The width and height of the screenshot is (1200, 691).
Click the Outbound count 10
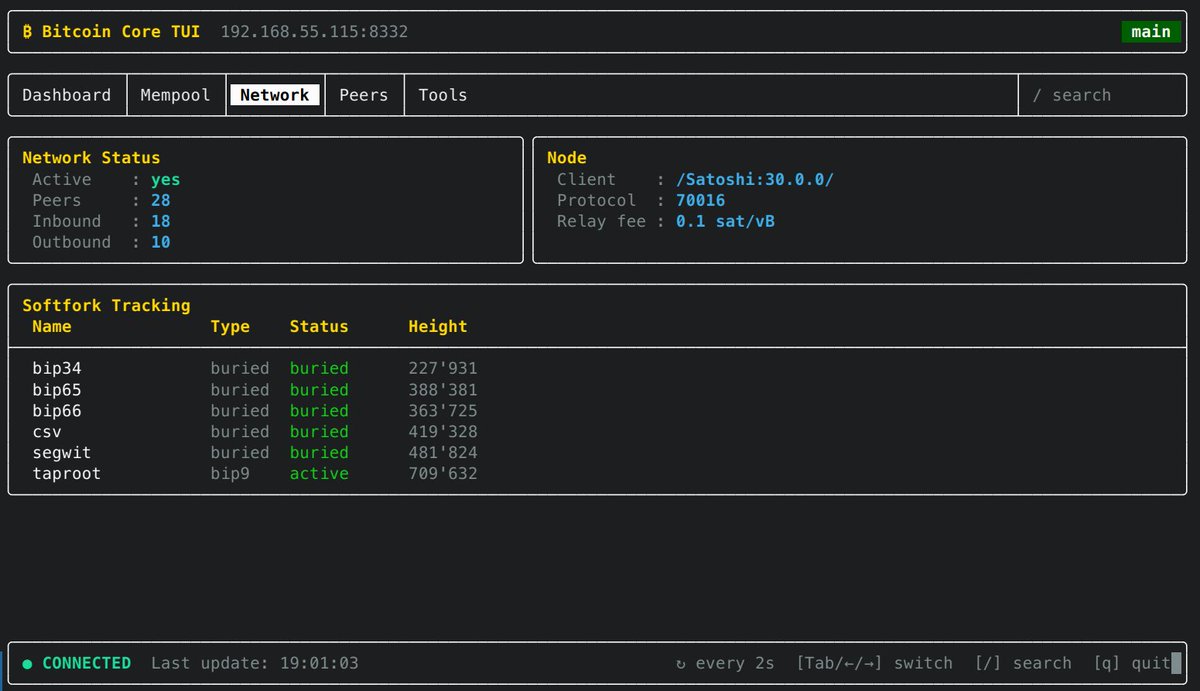point(161,243)
